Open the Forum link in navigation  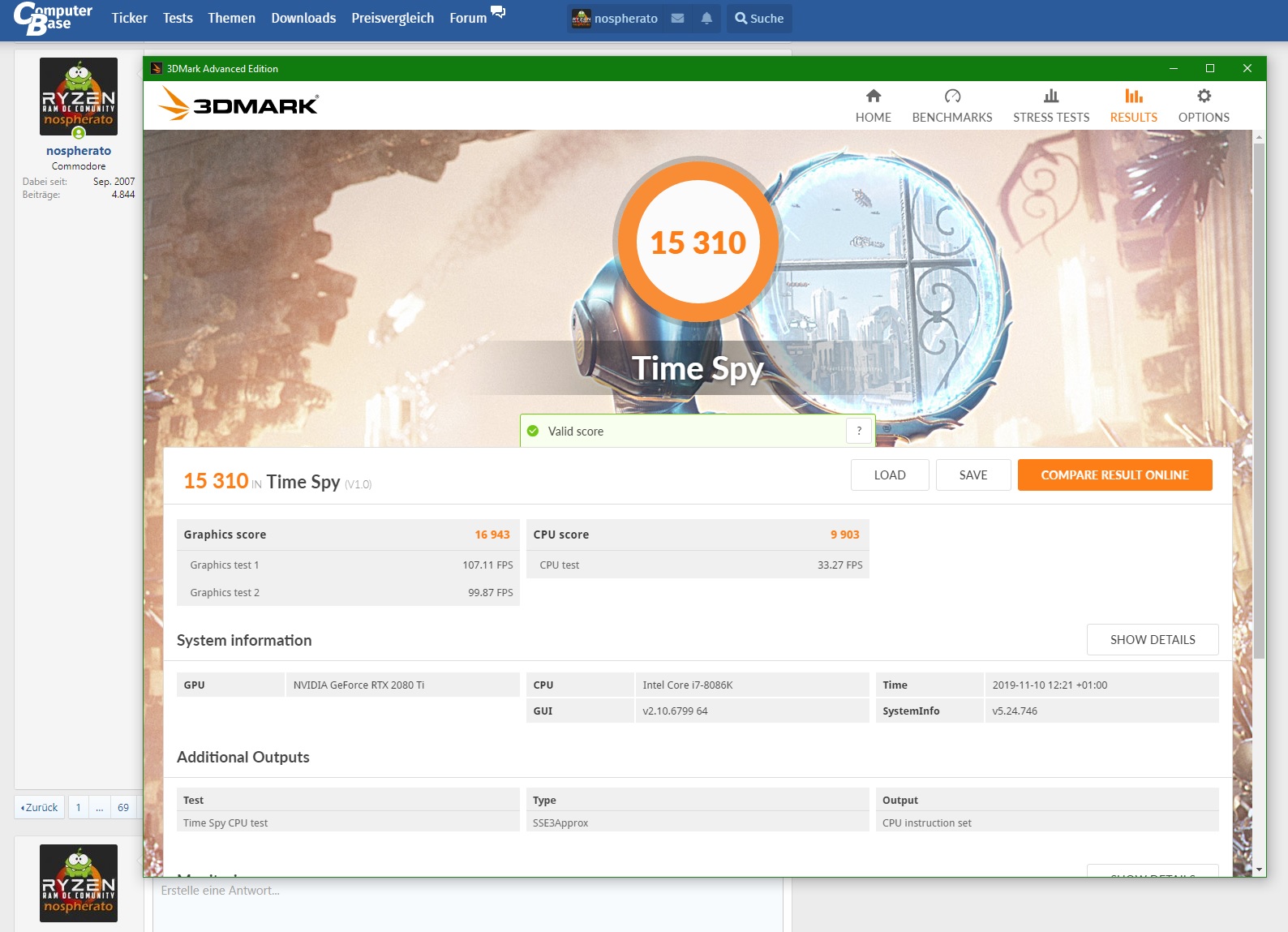click(x=468, y=18)
